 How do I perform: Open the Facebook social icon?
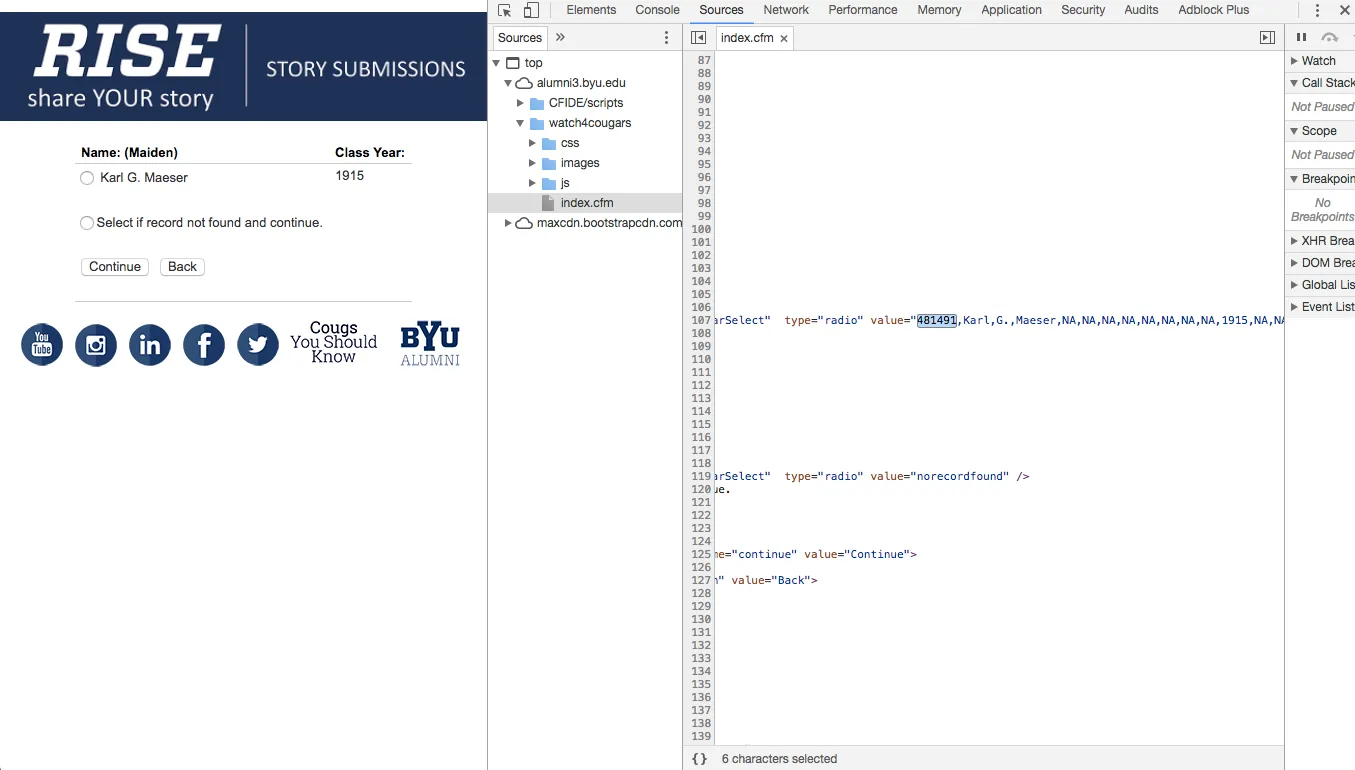[x=204, y=345]
